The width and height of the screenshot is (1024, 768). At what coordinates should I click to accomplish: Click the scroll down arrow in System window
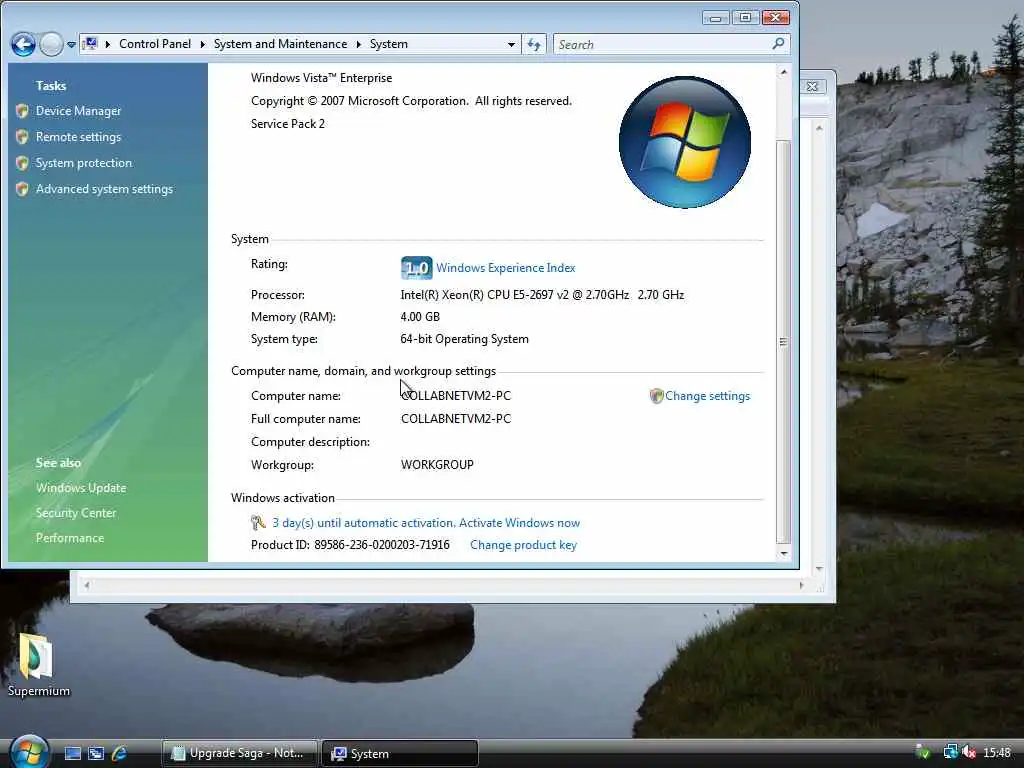[x=784, y=554]
